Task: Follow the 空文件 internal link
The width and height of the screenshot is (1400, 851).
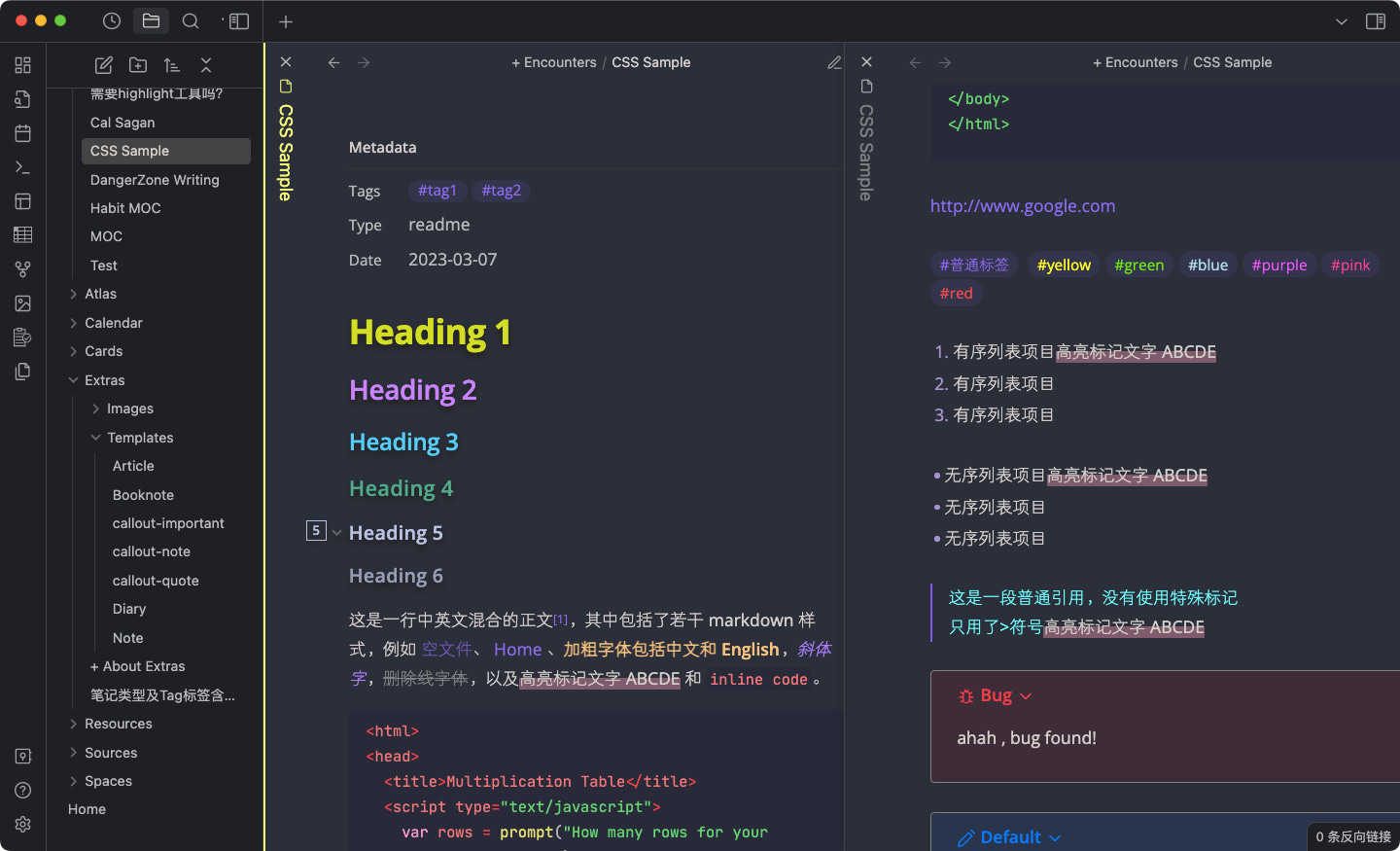Action: (x=446, y=649)
